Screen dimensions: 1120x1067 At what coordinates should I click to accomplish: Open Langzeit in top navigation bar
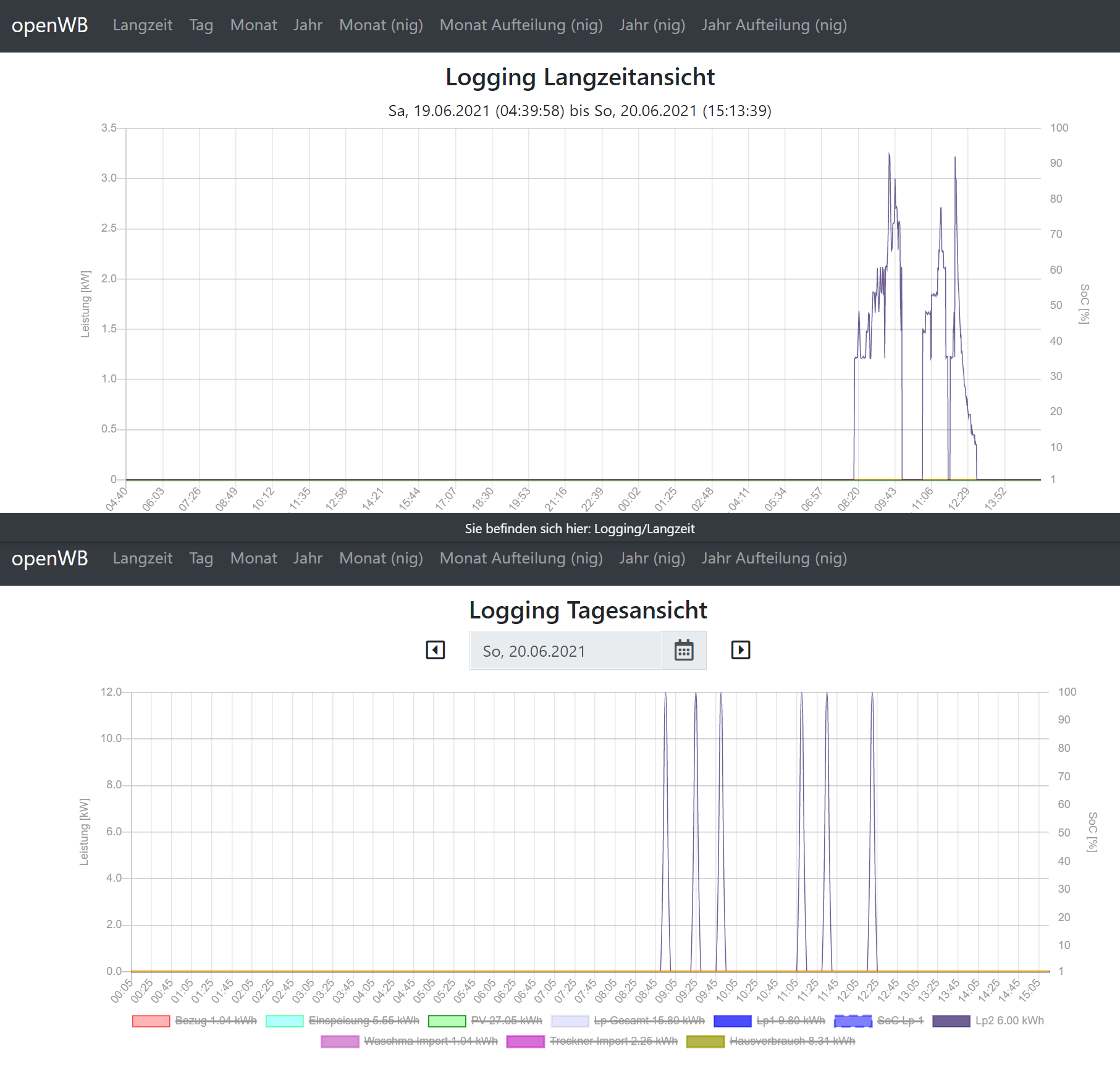[143, 25]
